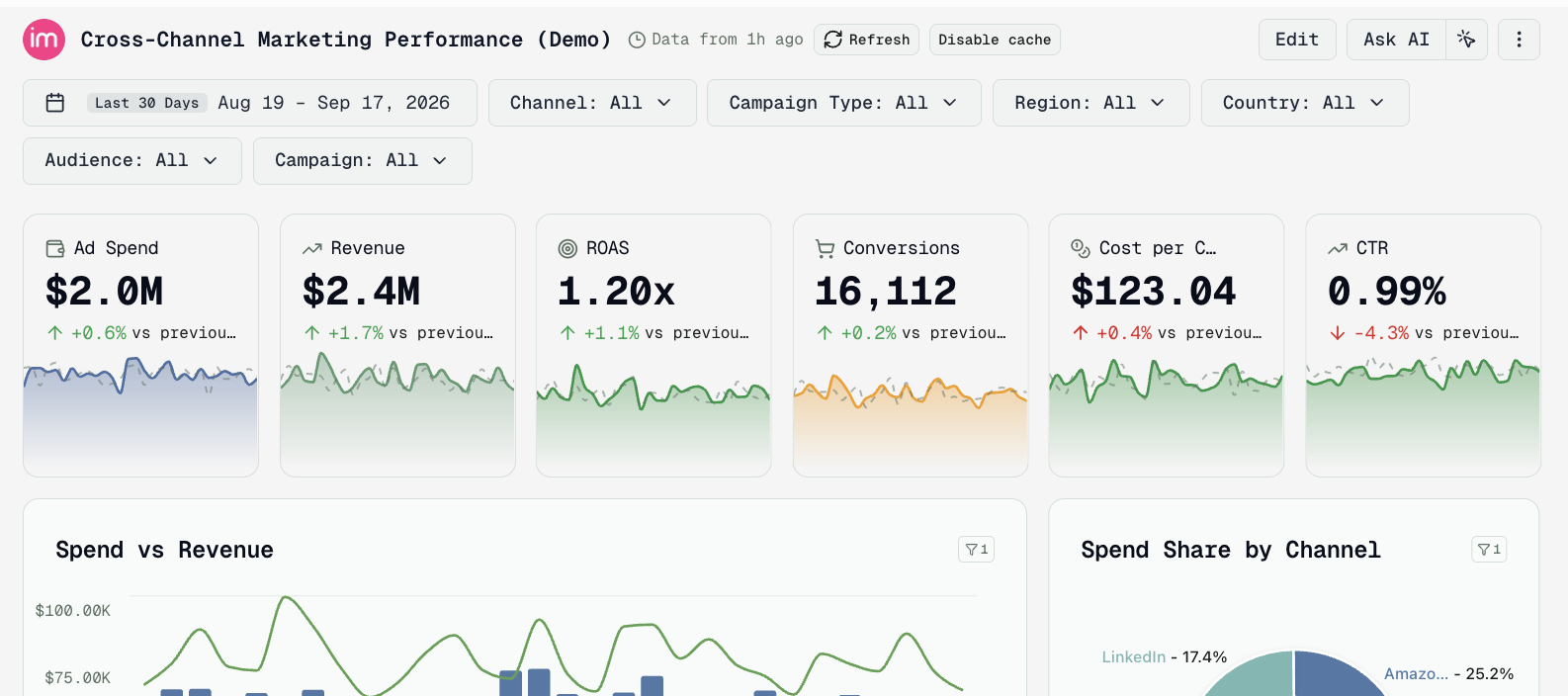This screenshot has width=1568, height=696.
Task: Click the coins icon on Cost per C... card
Action: pyautogui.click(x=1081, y=248)
